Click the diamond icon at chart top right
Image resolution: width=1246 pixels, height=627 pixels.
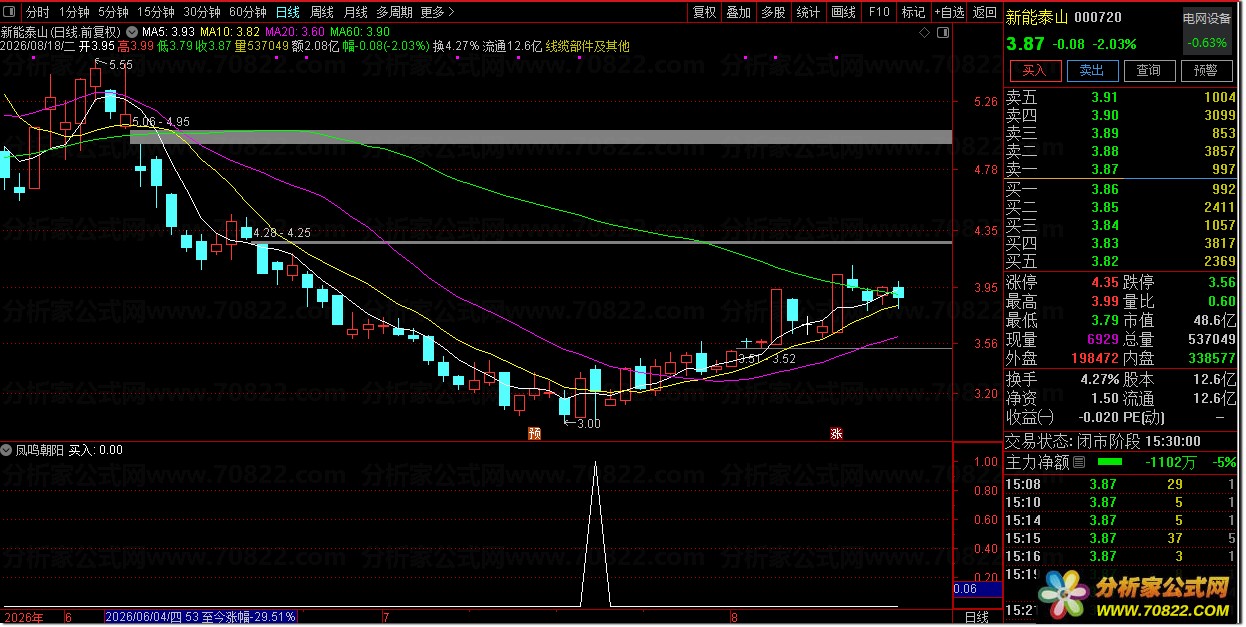pyautogui.click(x=926, y=33)
